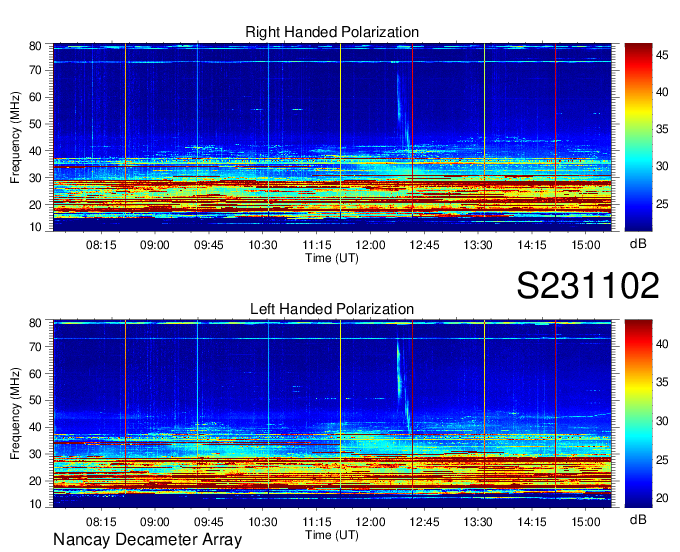Click the 20 MHz tick of left-handed plot

(x=36, y=481)
